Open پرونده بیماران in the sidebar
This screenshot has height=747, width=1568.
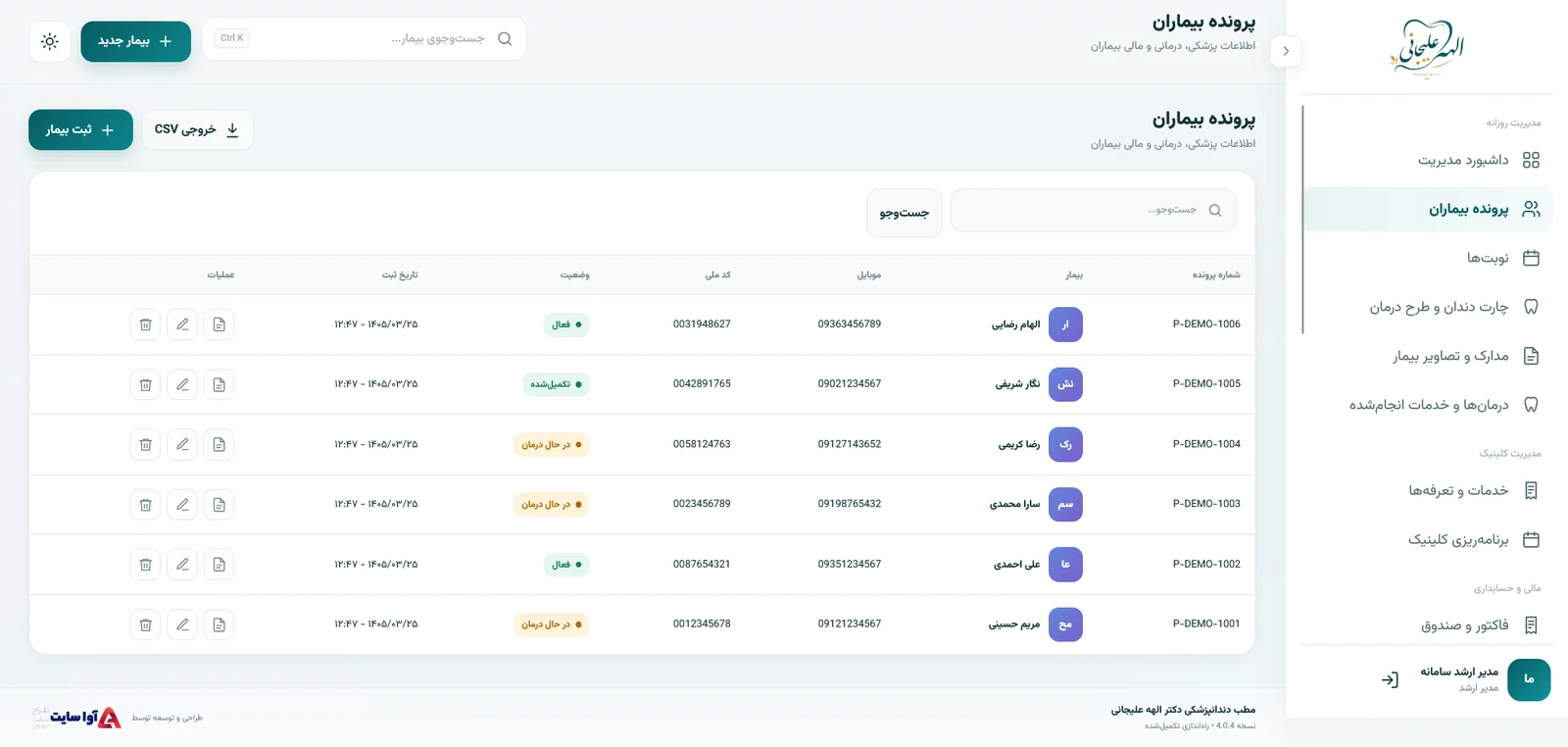[x=1428, y=209]
